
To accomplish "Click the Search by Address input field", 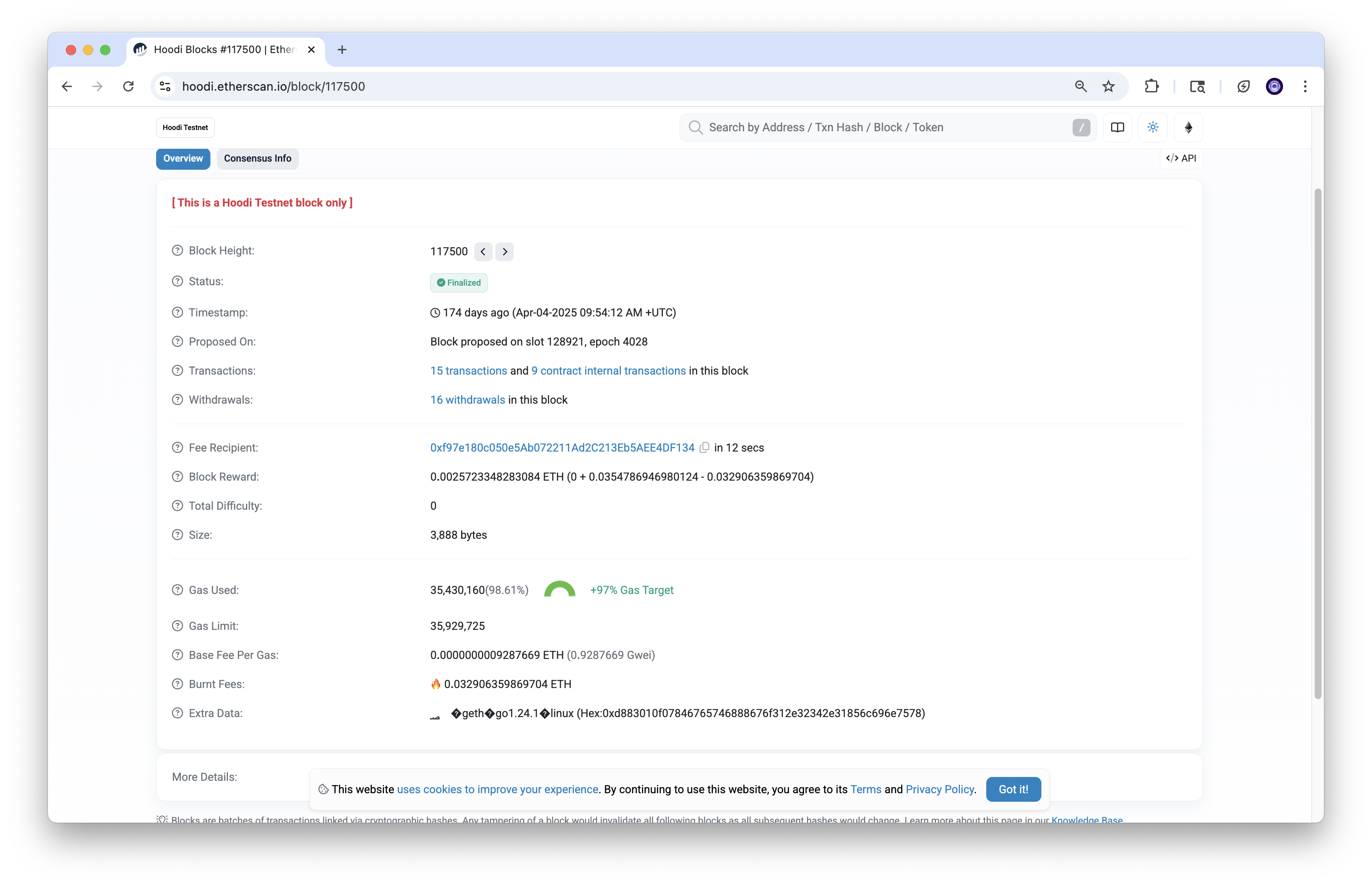I will pos(863,127).
